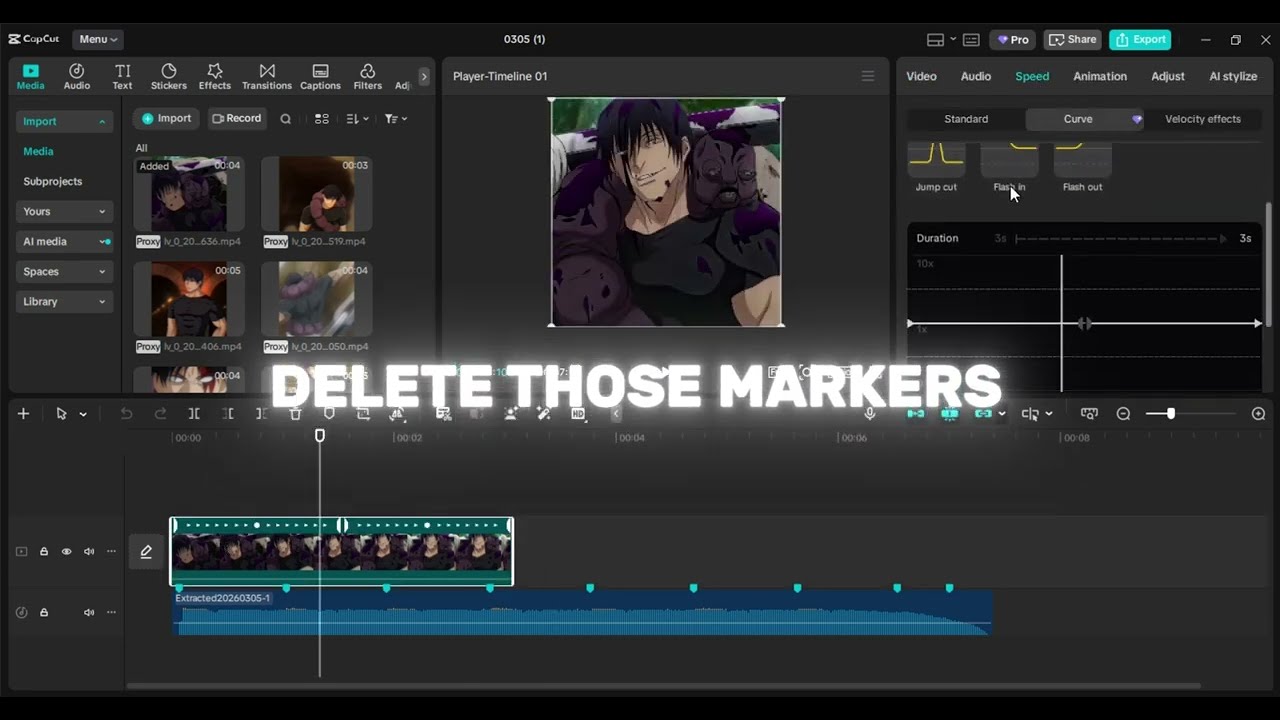Open the Effects panel
The width and height of the screenshot is (1280, 720).
tap(214, 77)
